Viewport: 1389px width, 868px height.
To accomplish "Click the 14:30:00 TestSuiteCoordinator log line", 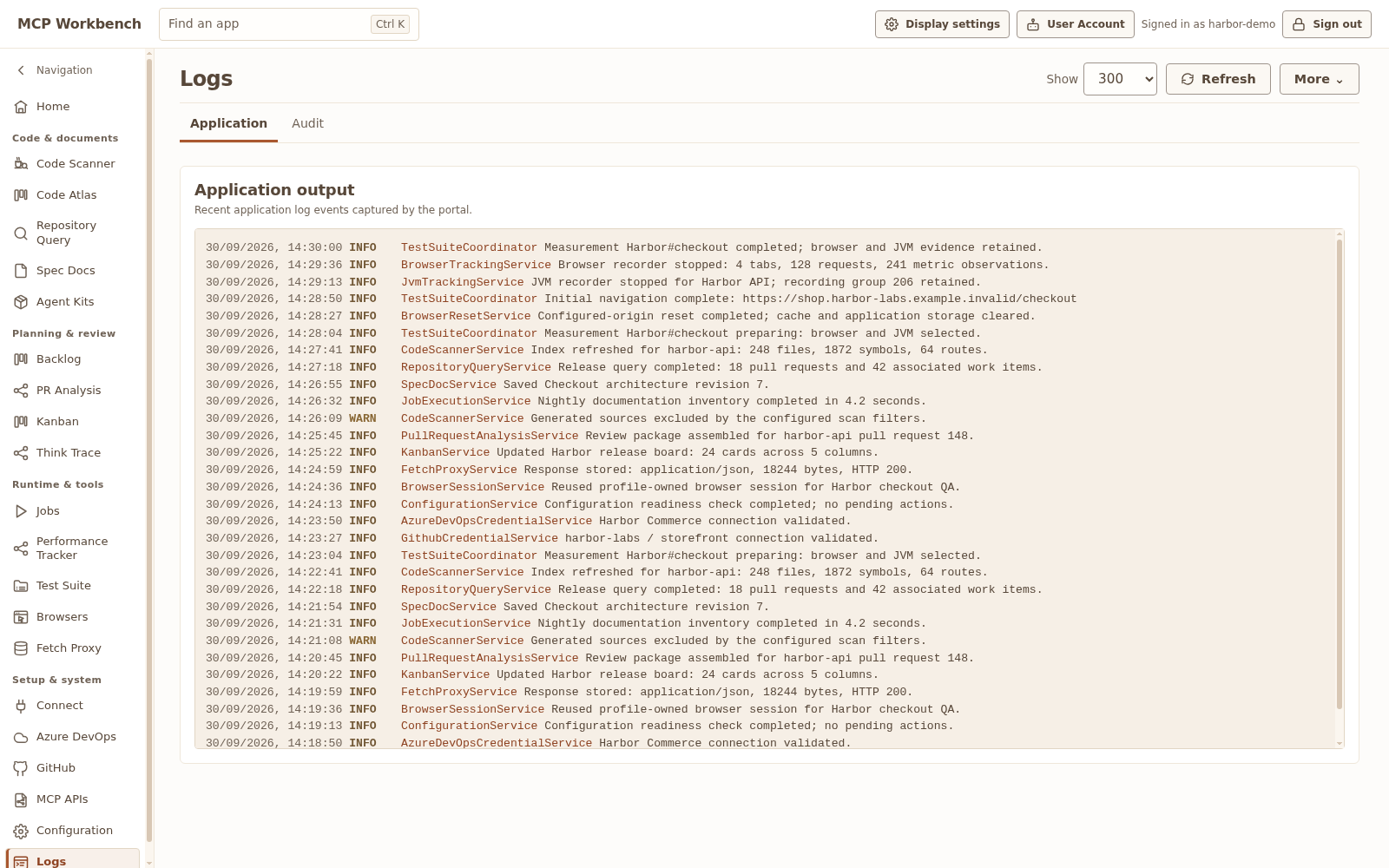I will [x=623, y=247].
